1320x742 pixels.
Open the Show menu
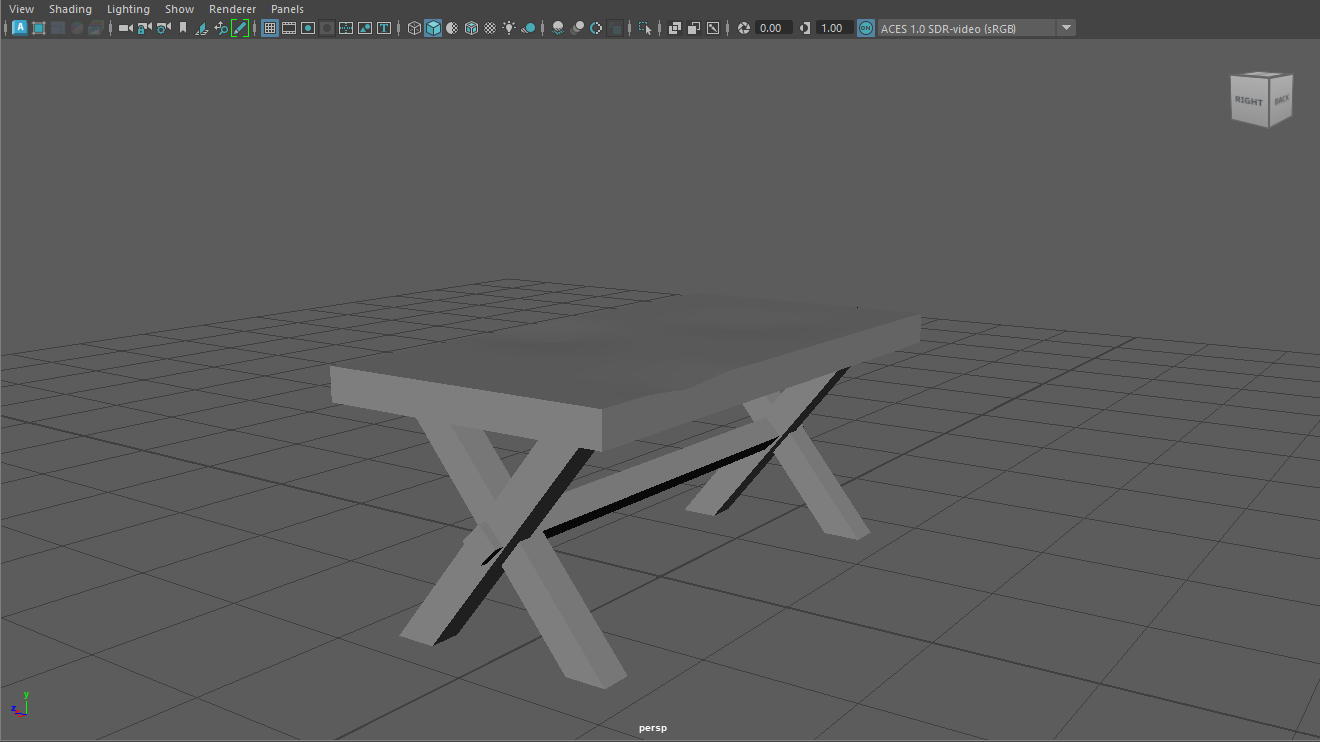(179, 9)
